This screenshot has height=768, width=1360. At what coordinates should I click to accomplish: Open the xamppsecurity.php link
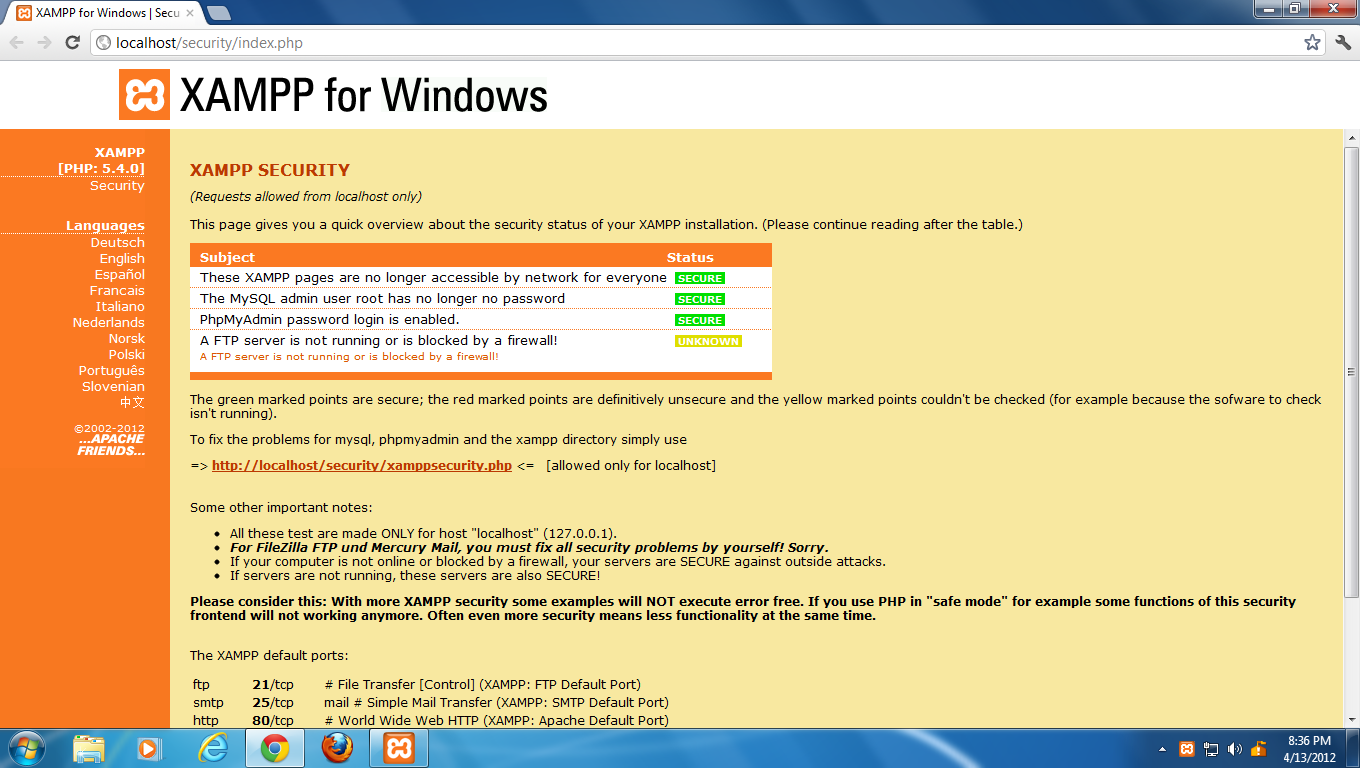[x=362, y=466]
